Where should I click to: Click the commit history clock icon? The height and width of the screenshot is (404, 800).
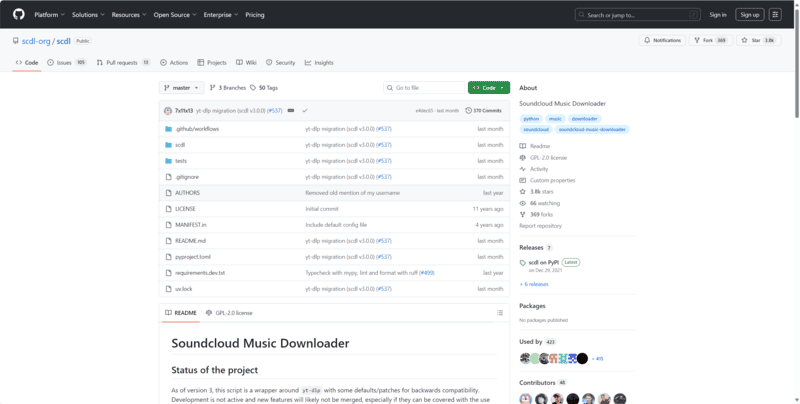(x=468, y=110)
